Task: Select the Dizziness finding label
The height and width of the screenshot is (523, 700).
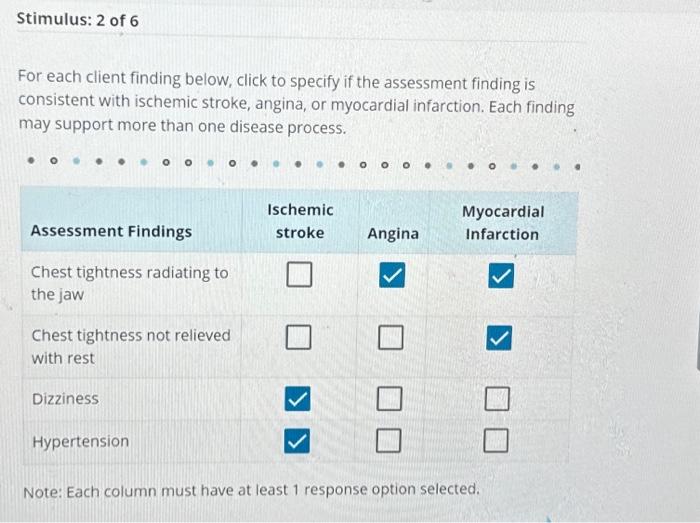Action: point(65,398)
